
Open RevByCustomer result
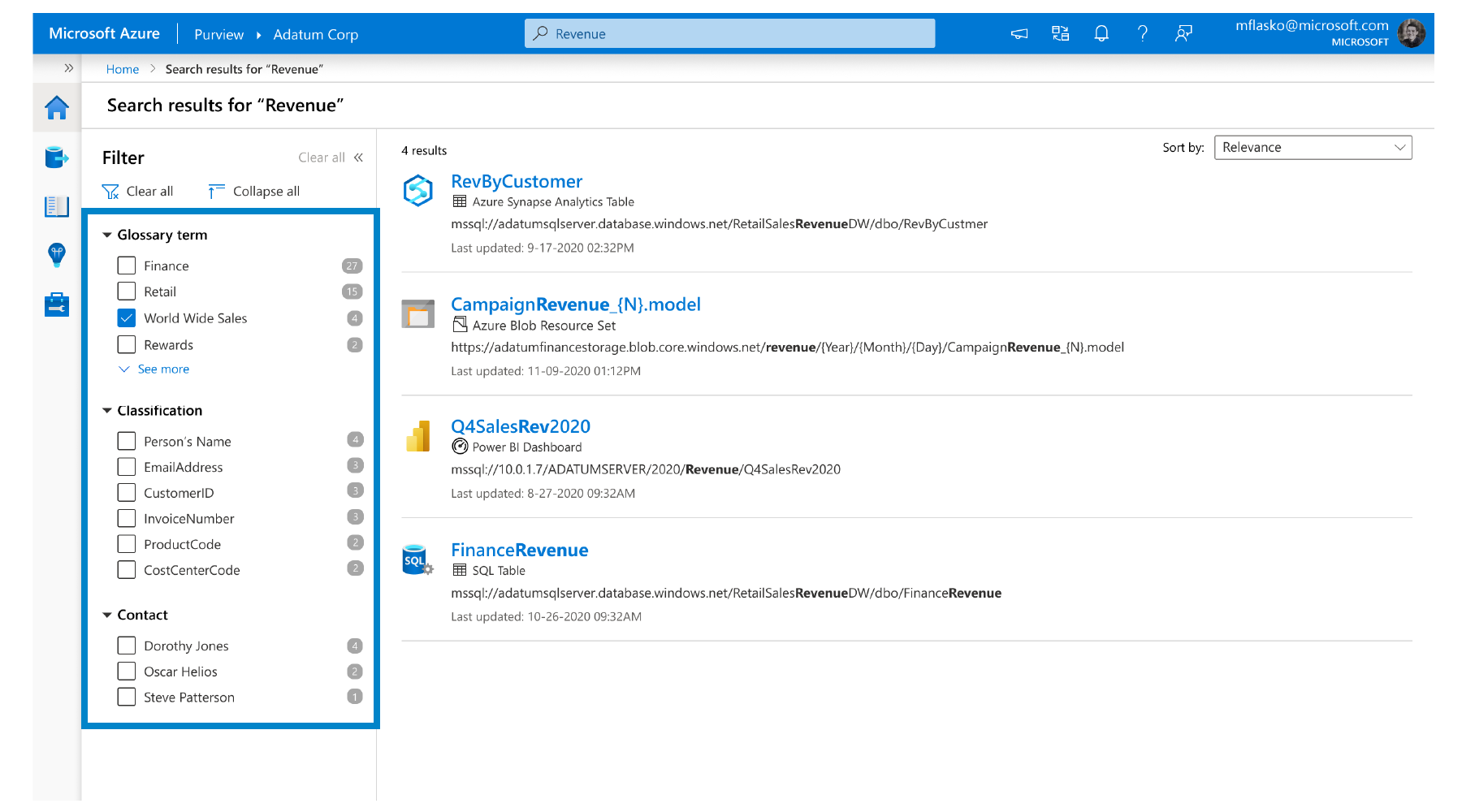[x=517, y=181]
